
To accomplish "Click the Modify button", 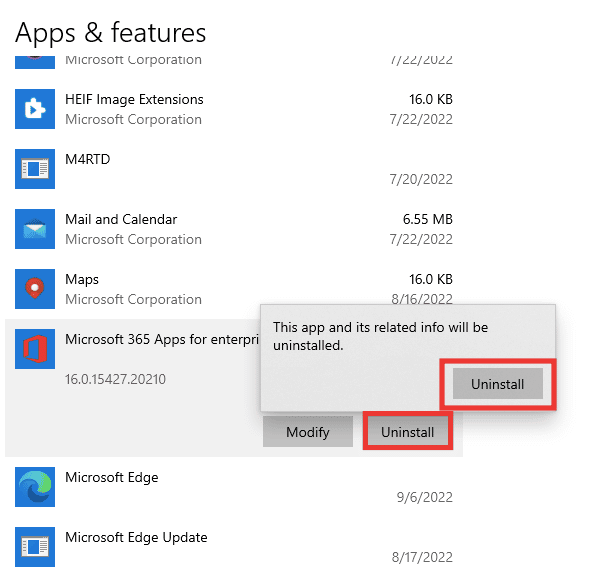I will tap(308, 432).
